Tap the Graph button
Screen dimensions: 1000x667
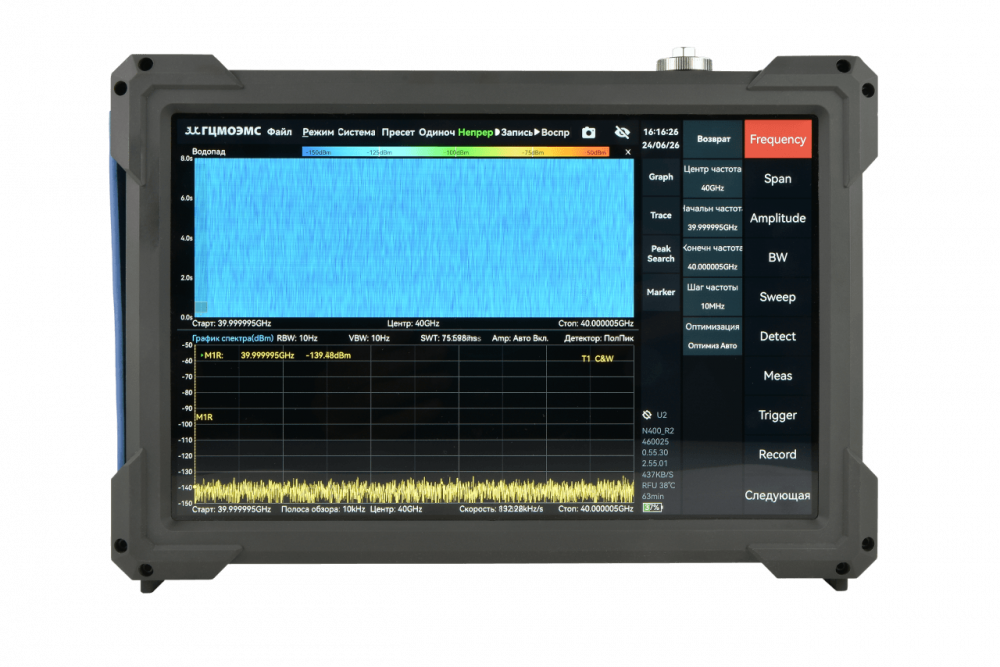click(x=661, y=177)
